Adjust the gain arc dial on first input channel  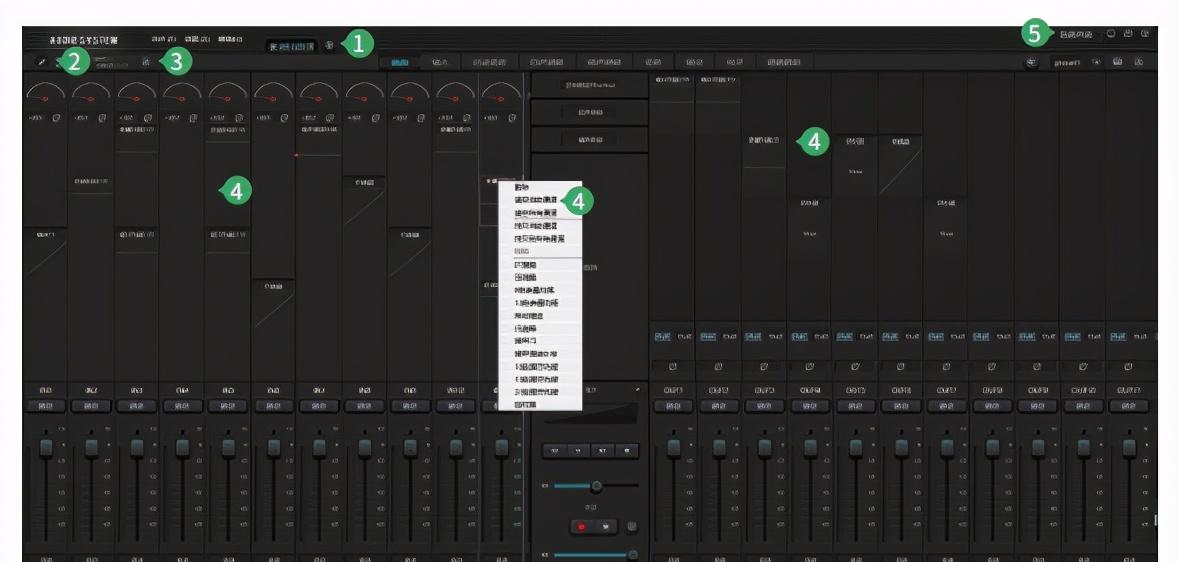[45, 92]
